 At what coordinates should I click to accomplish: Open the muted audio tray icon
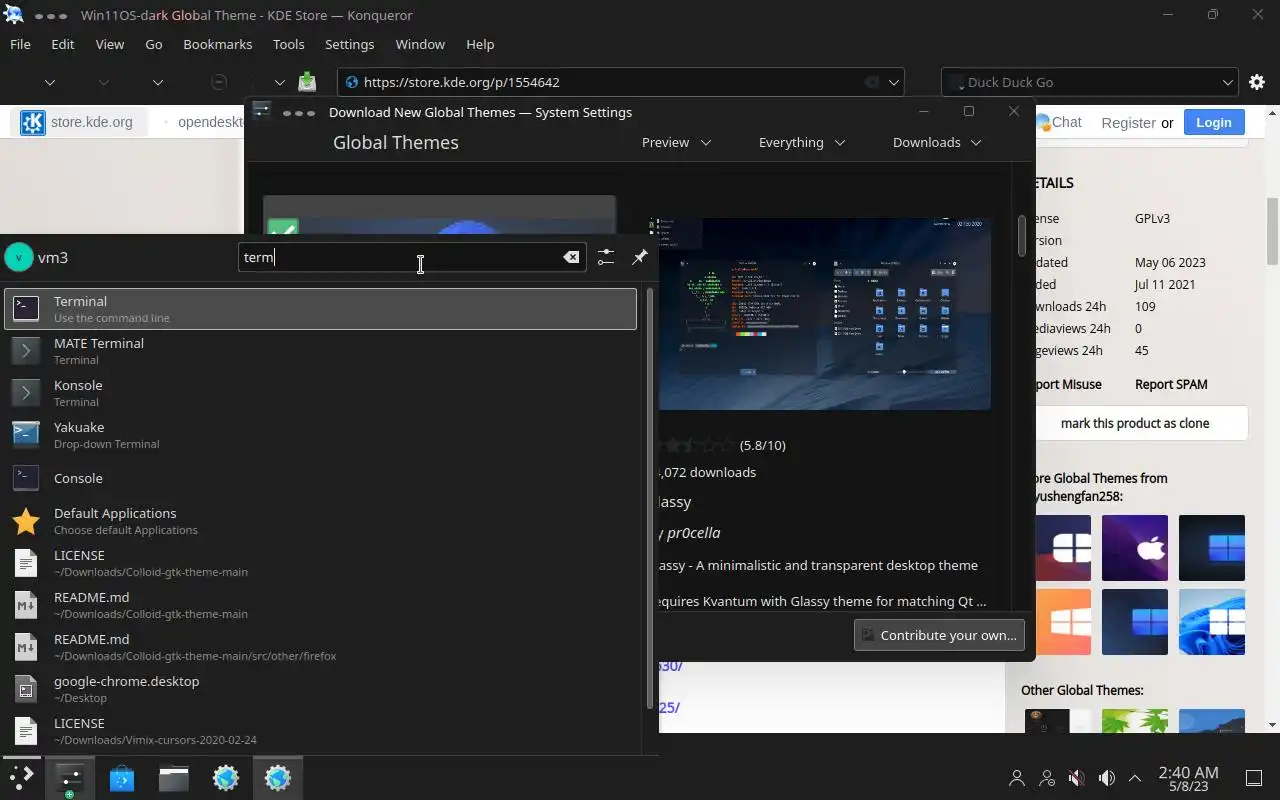pos(1077,778)
